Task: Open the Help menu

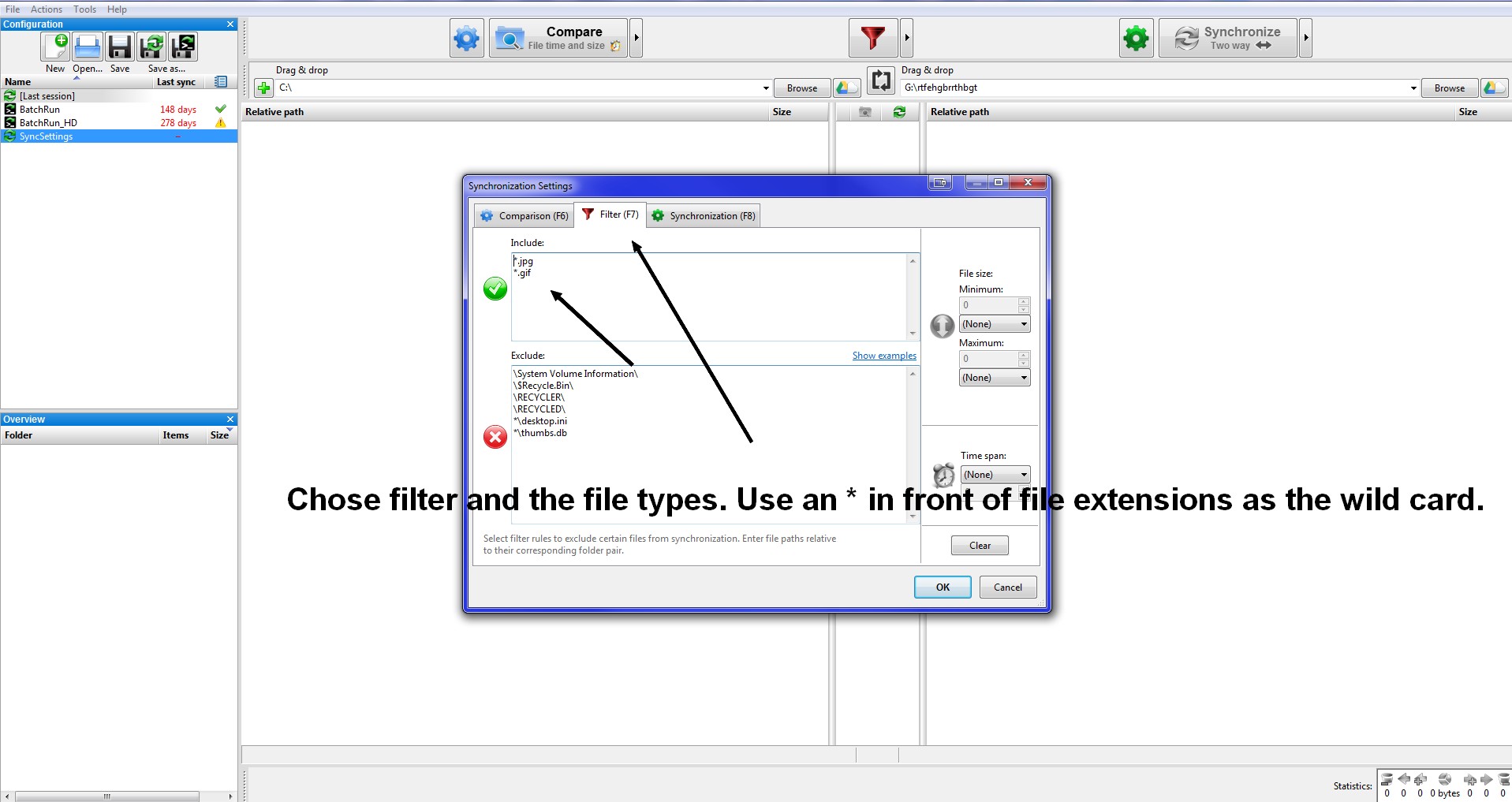Action: tap(117, 9)
